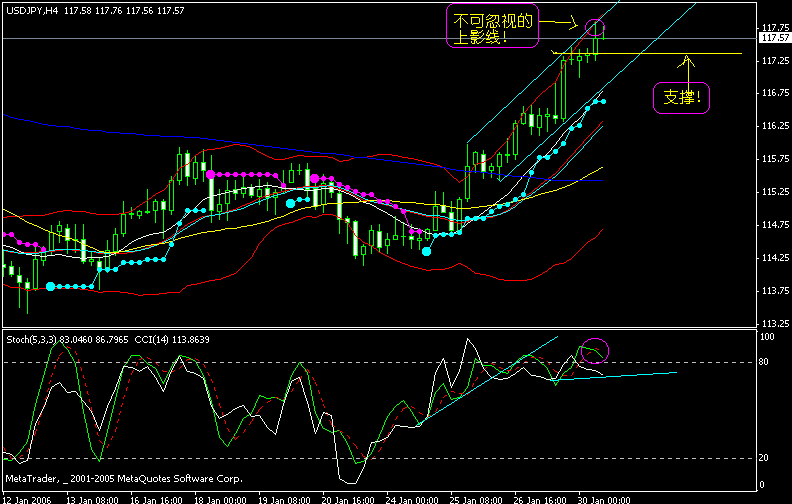The image size is (792, 504).
Task: Select the open value 117.58
Action: click(77, 11)
